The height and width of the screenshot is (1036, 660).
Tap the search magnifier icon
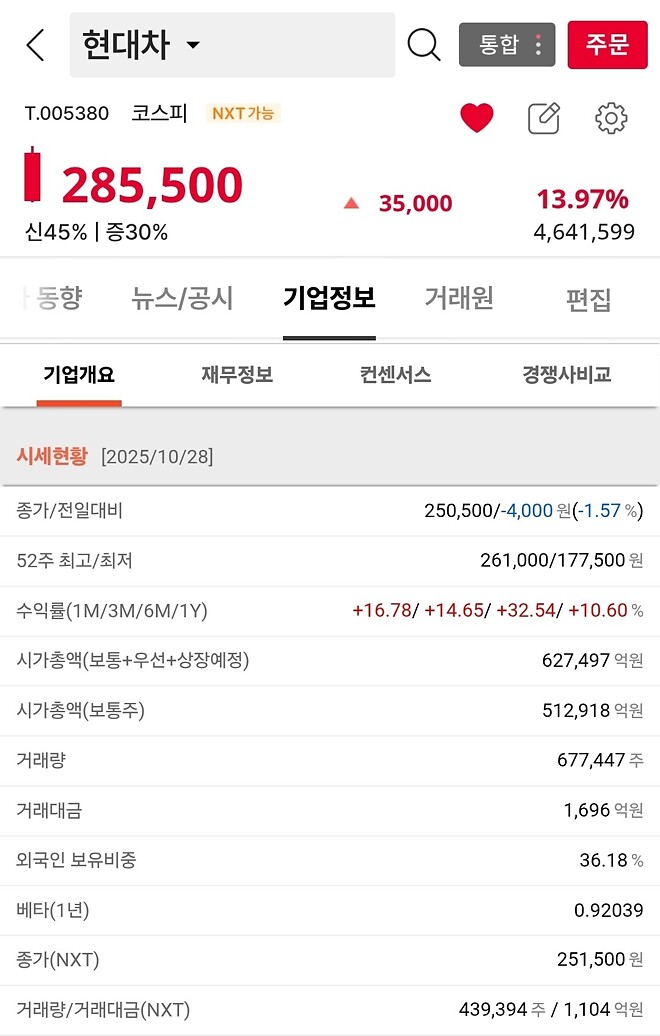coord(423,44)
